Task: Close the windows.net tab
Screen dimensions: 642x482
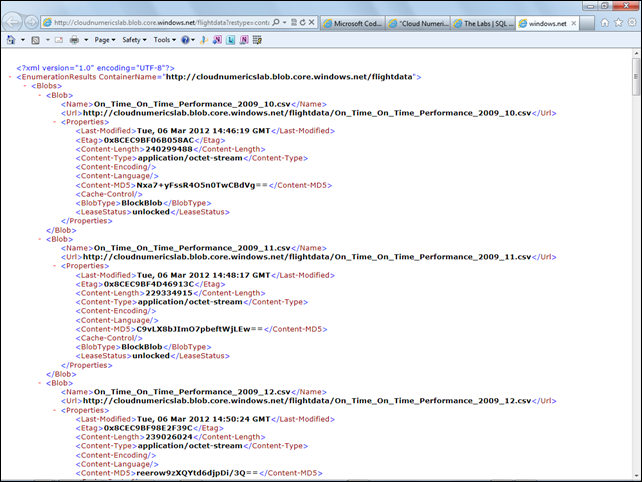Action: point(574,23)
